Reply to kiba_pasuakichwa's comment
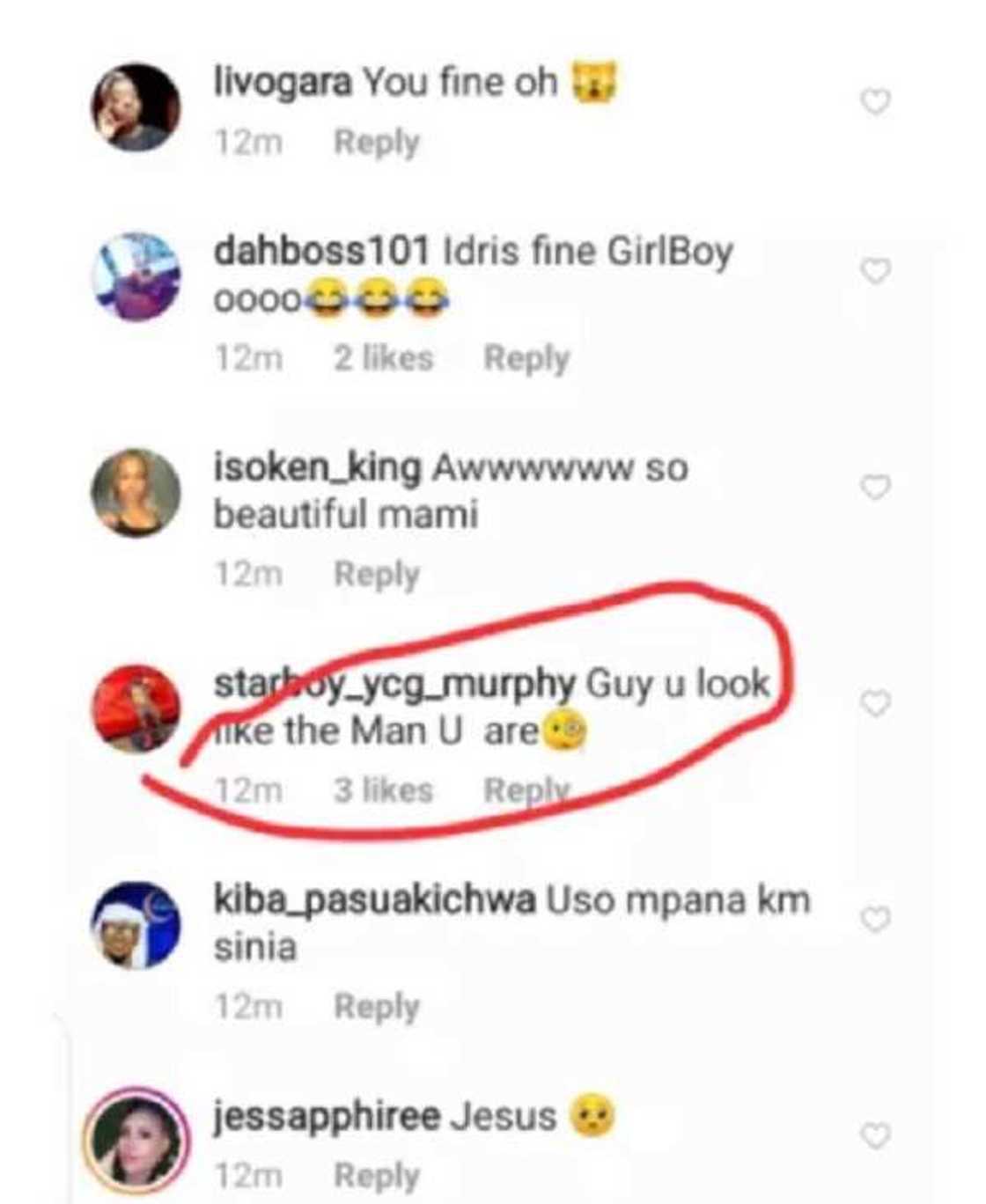986x1204 pixels. tap(377, 1007)
